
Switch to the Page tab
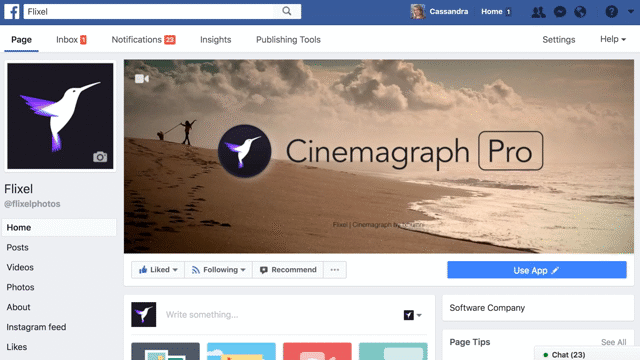pyautogui.click(x=21, y=40)
